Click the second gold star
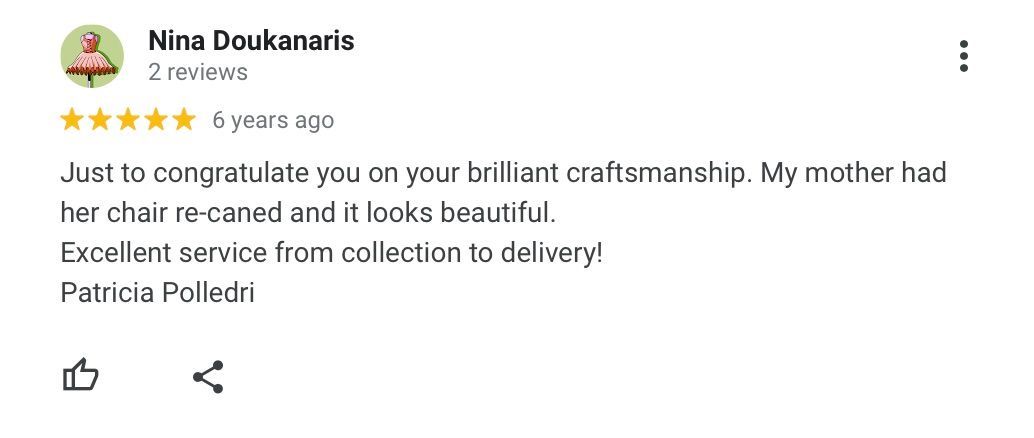This screenshot has width=1034, height=438. tap(100, 121)
